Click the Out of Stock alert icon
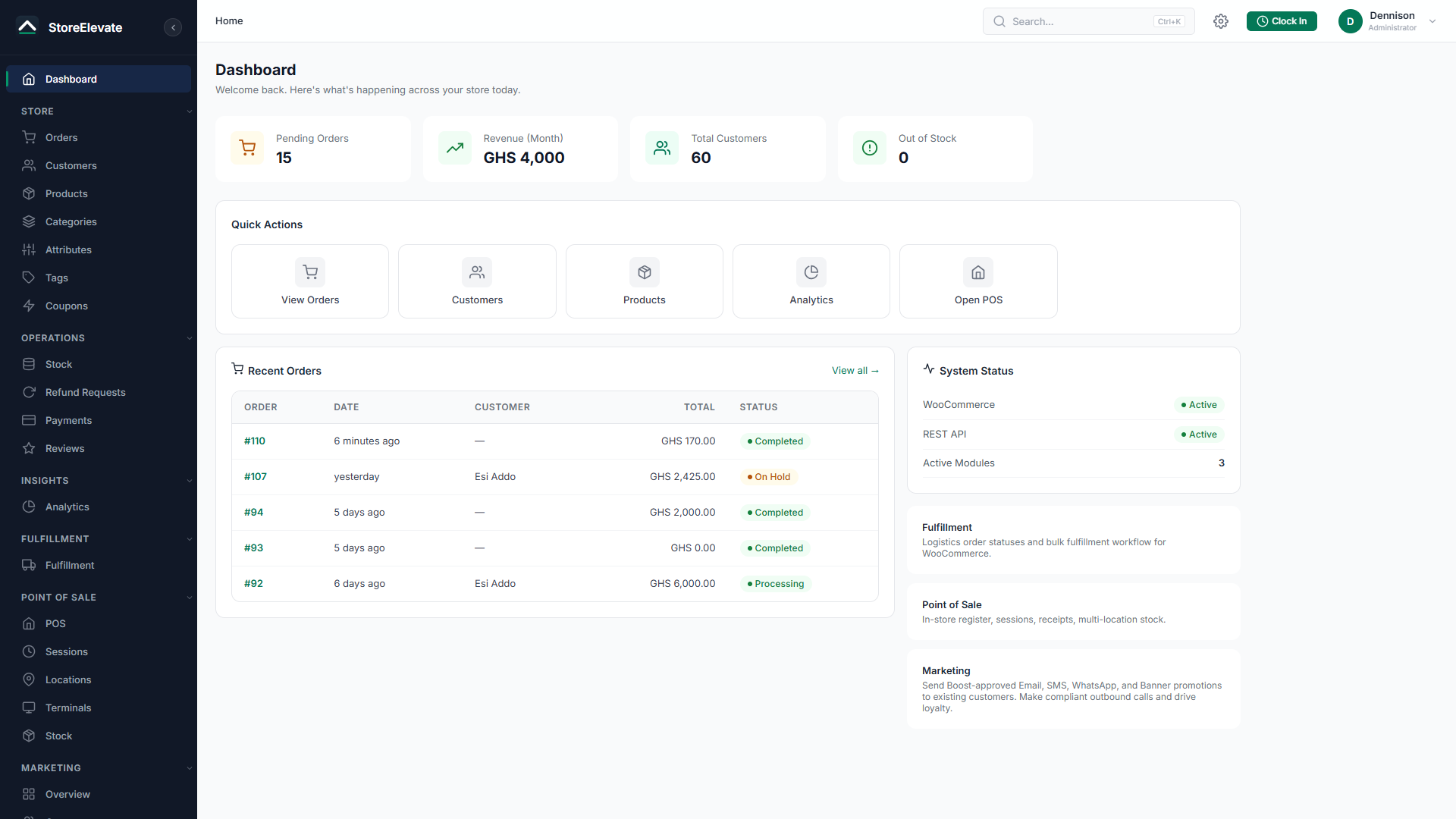Screen dimensions: 1456x819 870,148
